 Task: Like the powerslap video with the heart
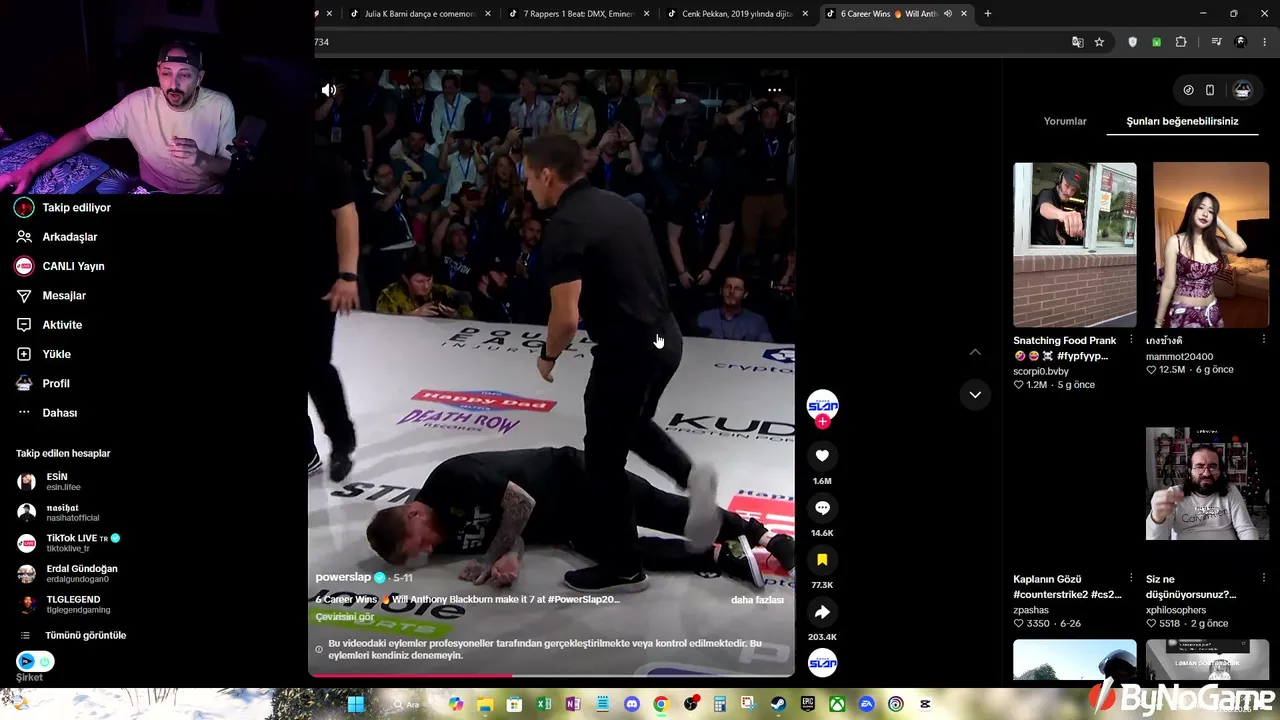[822, 456]
